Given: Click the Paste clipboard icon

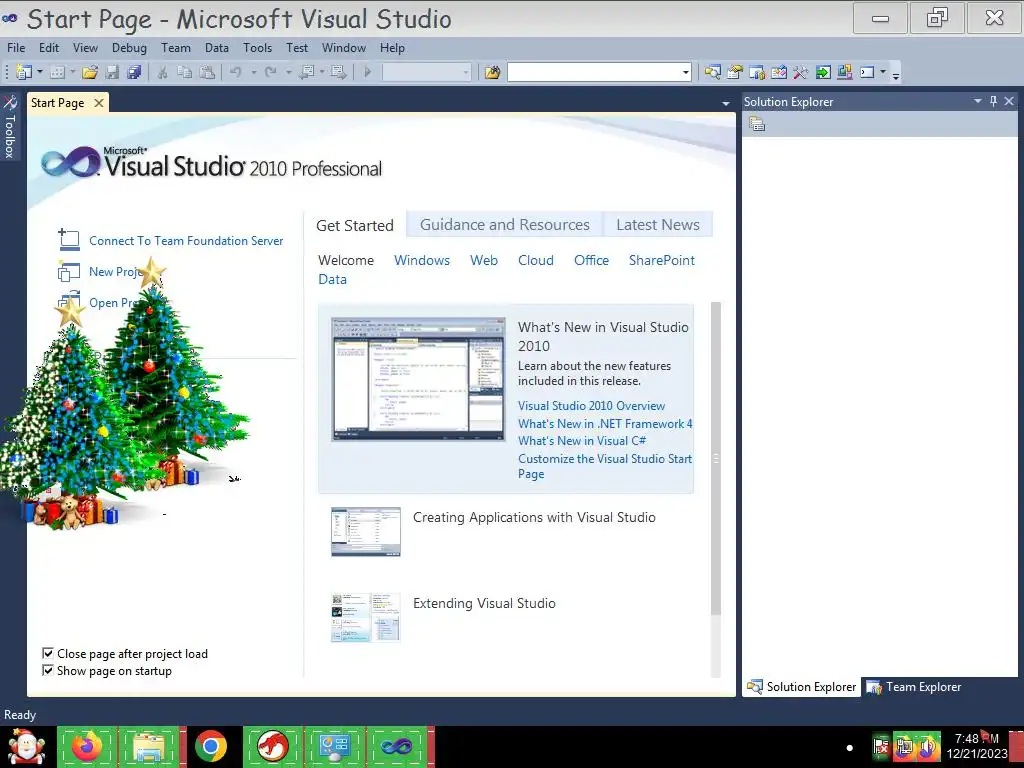Looking at the screenshot, I should click(x=207, y=72).
